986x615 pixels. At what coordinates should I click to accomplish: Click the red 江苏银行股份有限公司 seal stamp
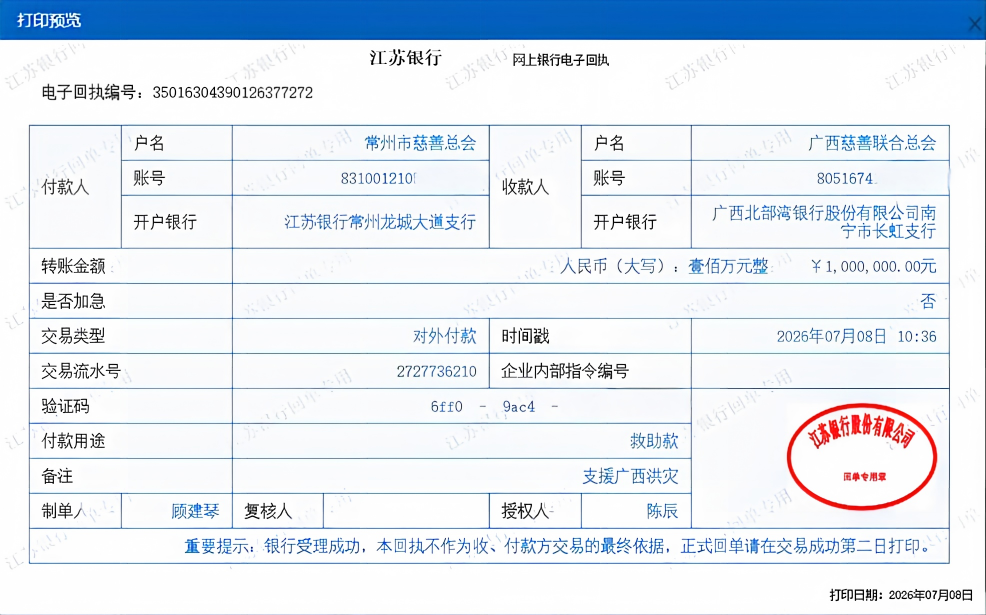[862, 456]
